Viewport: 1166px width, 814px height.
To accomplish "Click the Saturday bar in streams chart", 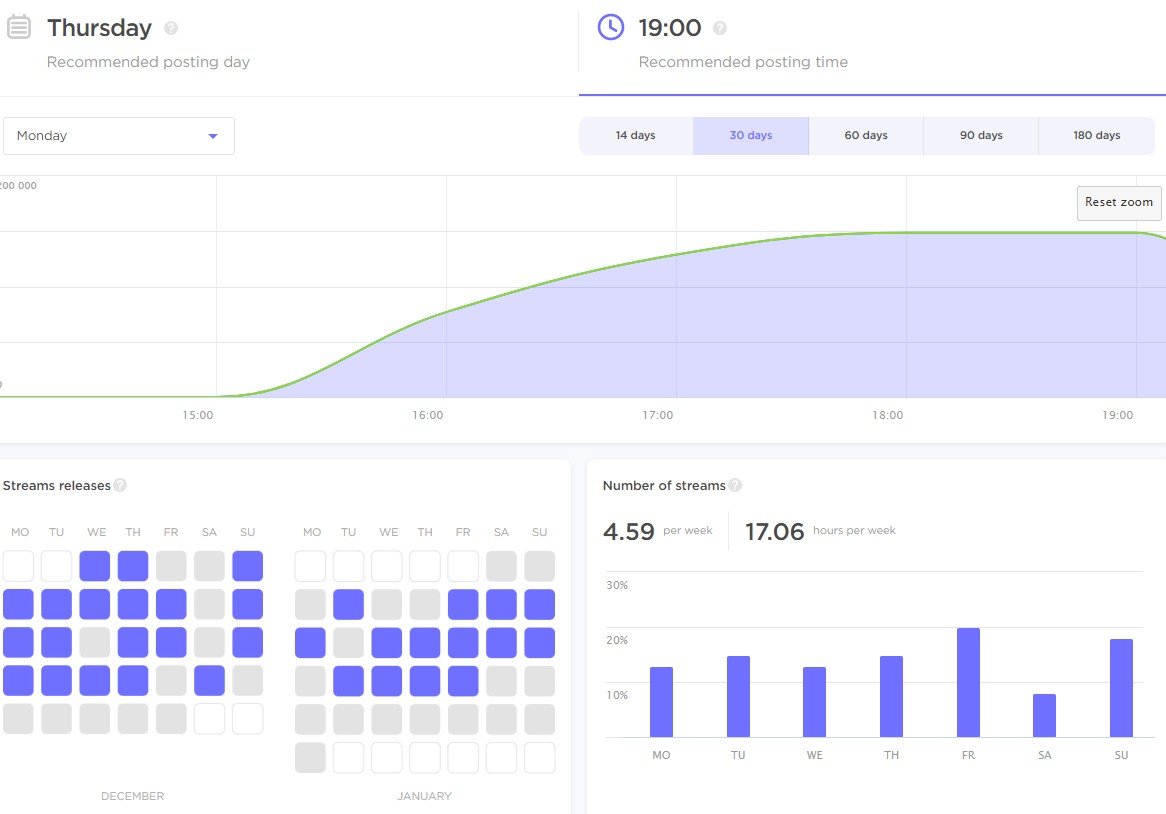I will pyautogui.click(x=1044, y=715).
